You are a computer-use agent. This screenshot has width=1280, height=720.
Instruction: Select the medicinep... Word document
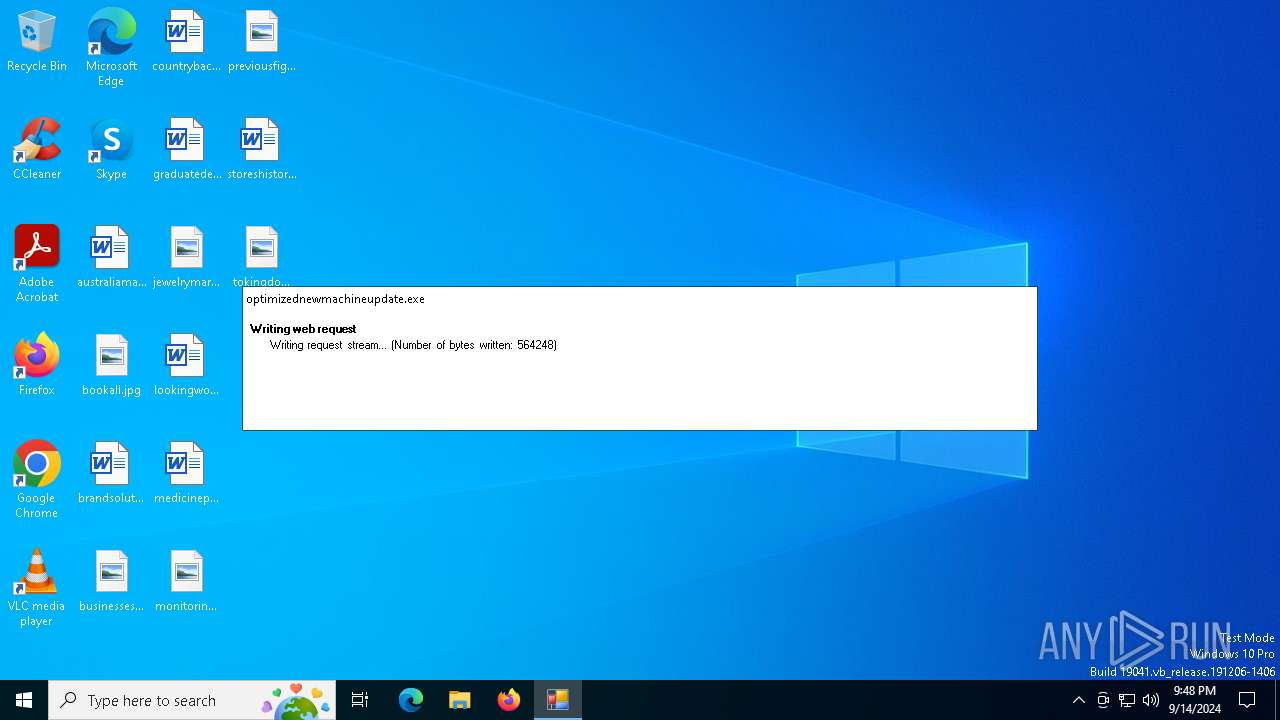186,474
